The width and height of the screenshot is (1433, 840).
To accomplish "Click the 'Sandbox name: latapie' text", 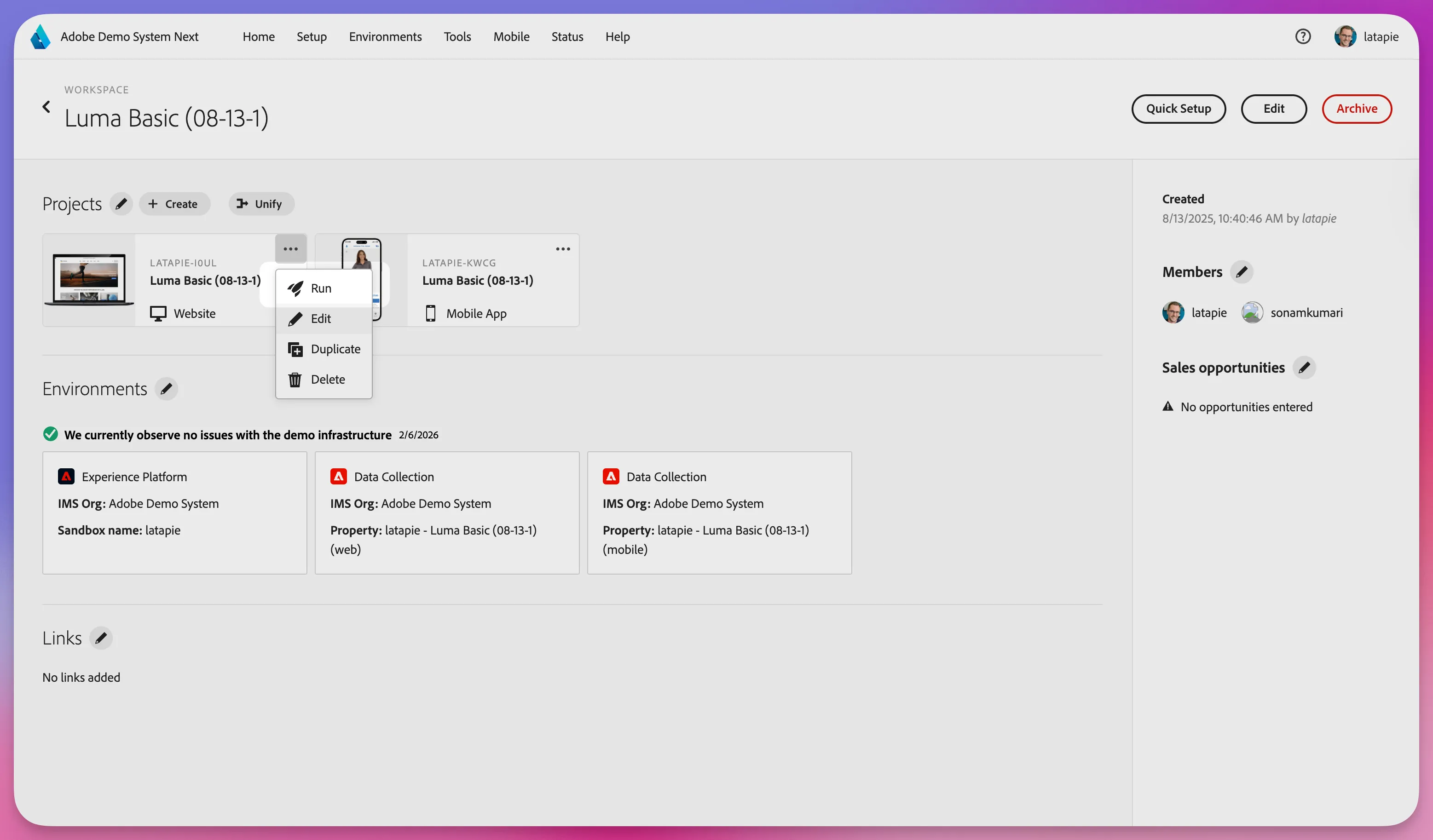I will coord(119,531).
